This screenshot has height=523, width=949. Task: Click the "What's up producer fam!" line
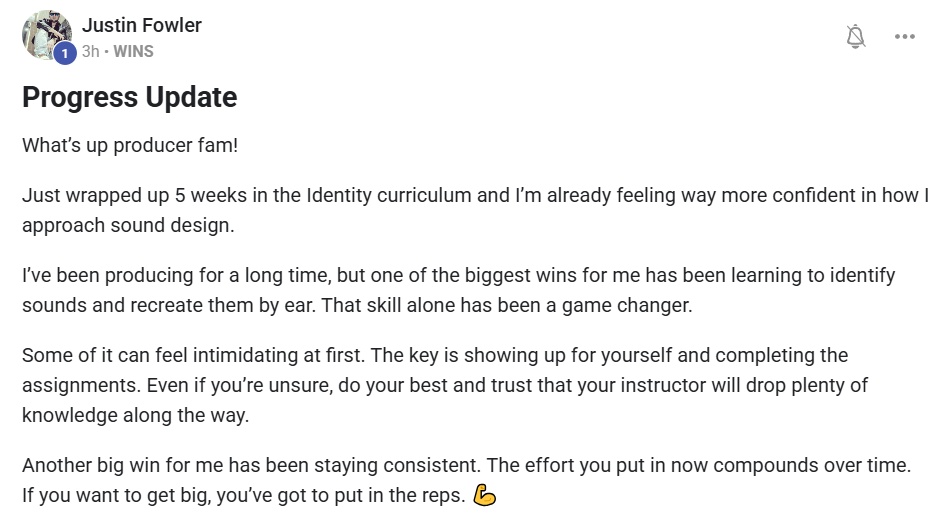tap(130, 145)
